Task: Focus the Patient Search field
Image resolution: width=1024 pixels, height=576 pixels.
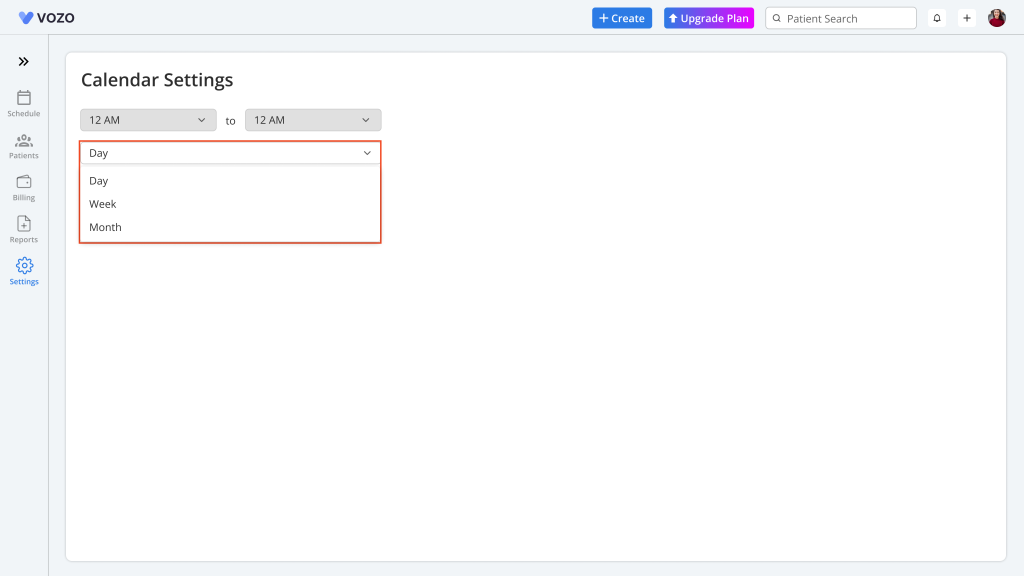Action: tap(846, 18)
